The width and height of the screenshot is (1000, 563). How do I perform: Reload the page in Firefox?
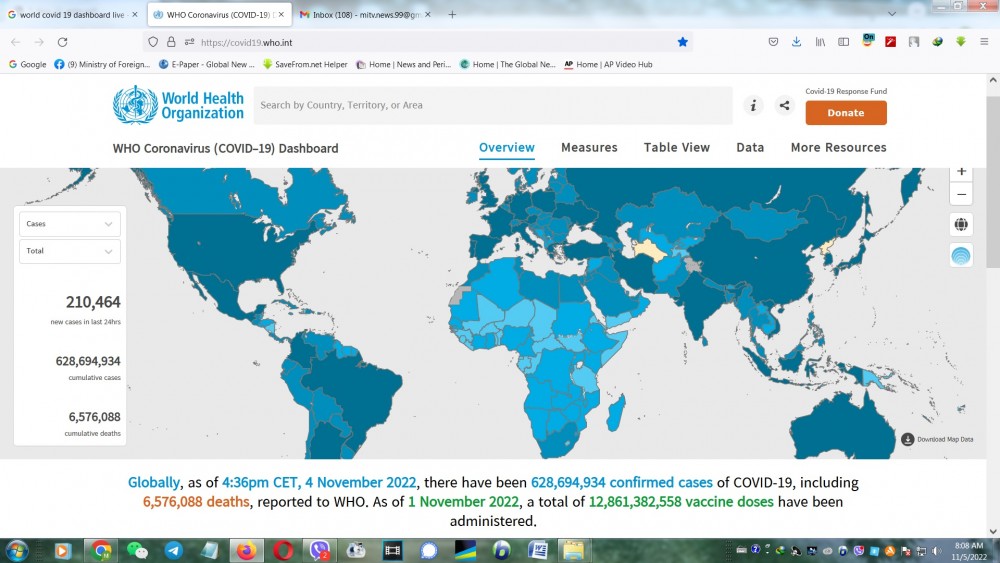point(62,42)
